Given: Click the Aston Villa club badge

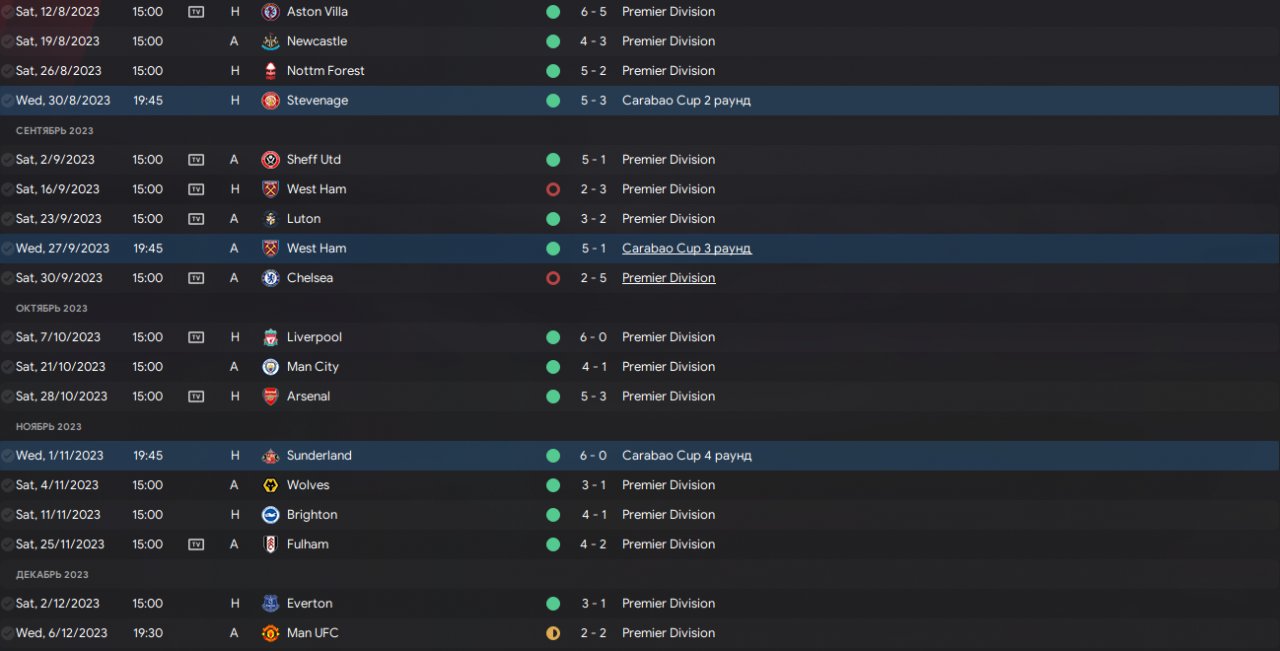Looking at the screenshot, I should 270,12.
